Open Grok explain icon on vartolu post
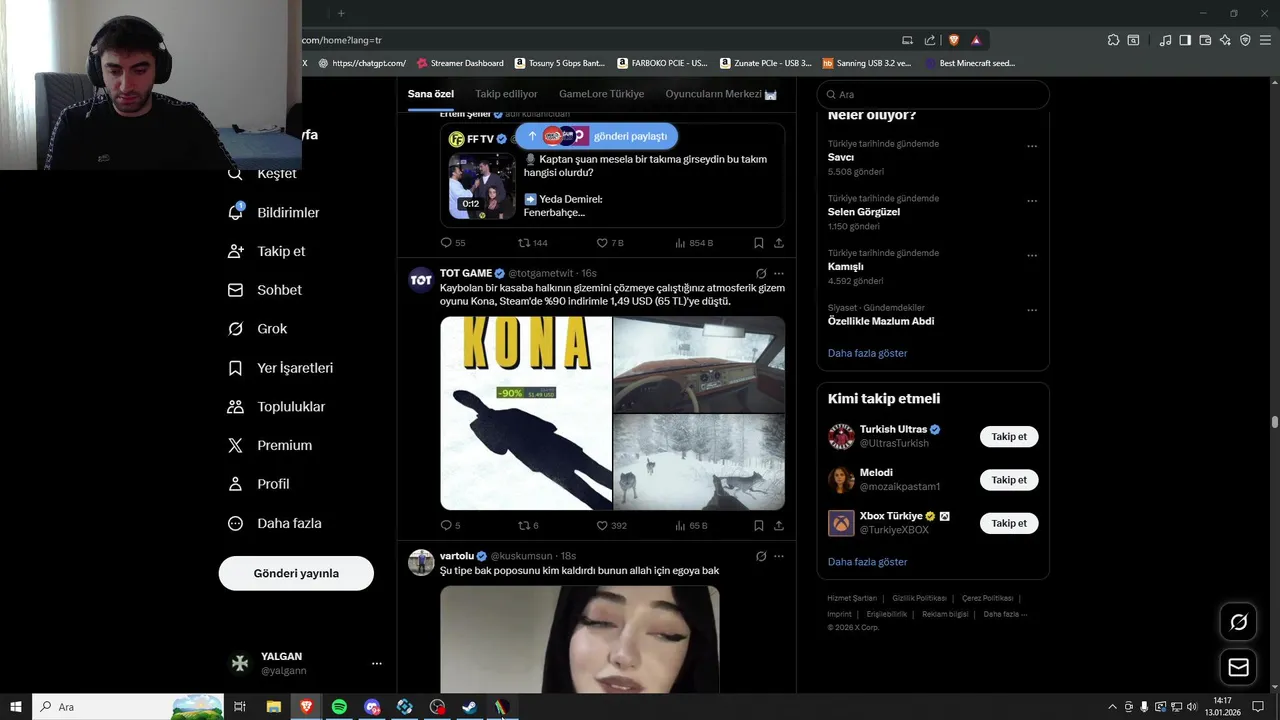 coord(761,556)
